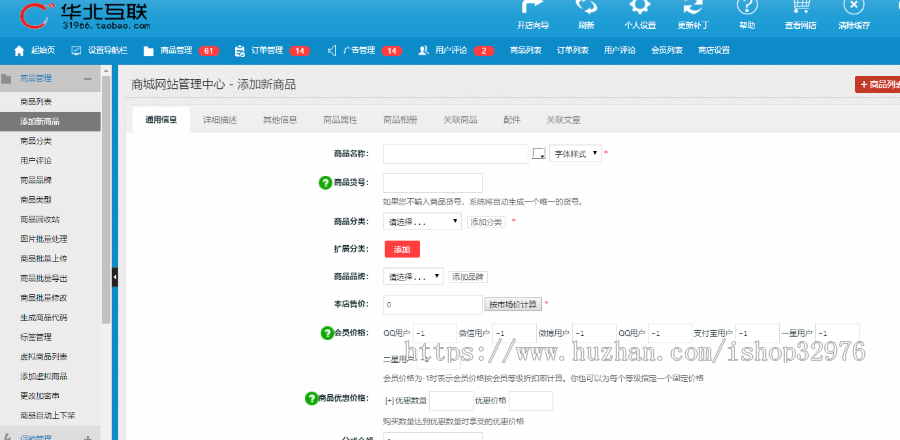Focus the 本店售价 input field
This screenshot has height=440, width=900.
point(433,305)
